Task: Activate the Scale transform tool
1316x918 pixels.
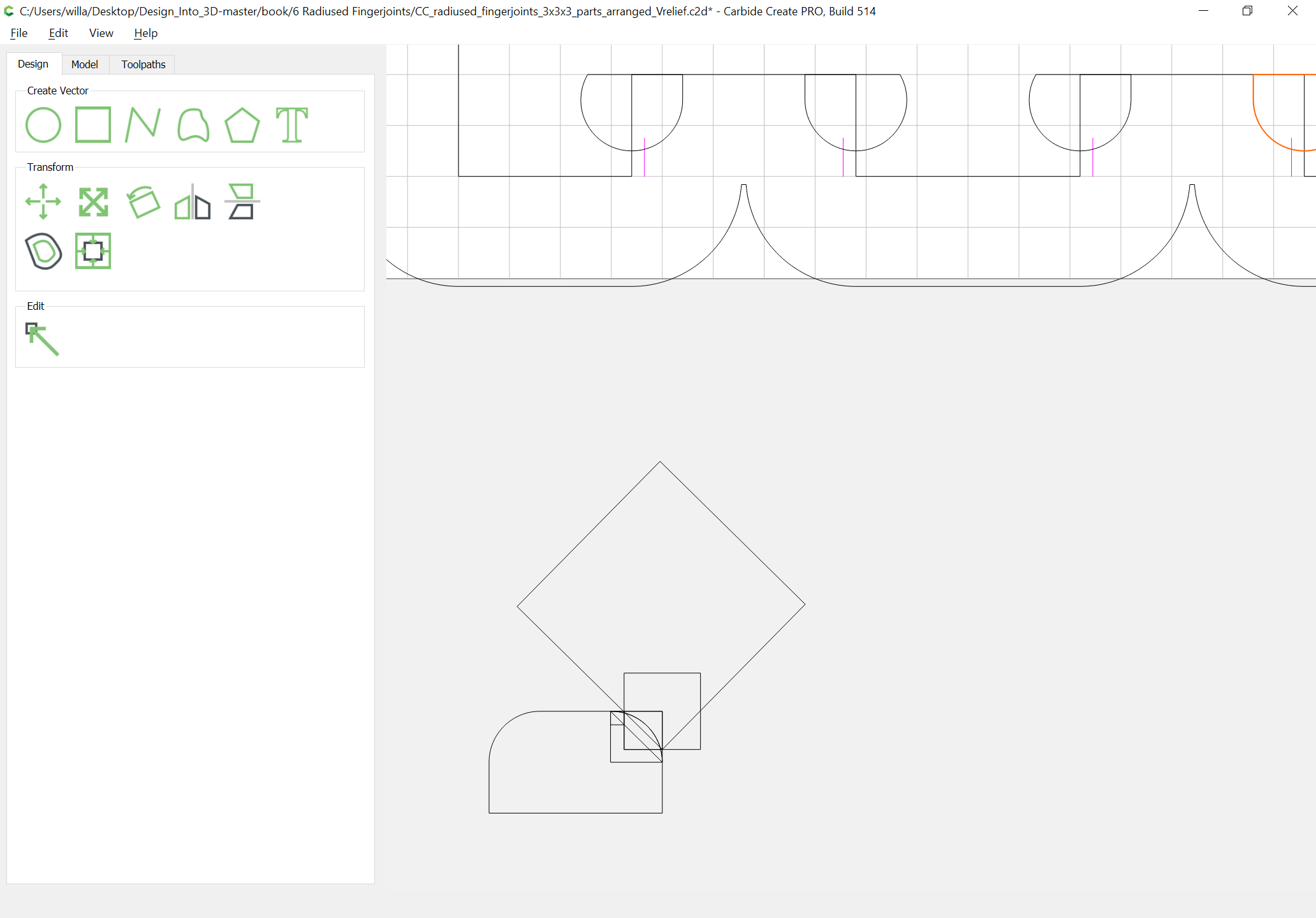Action: (x=93, y=201)
